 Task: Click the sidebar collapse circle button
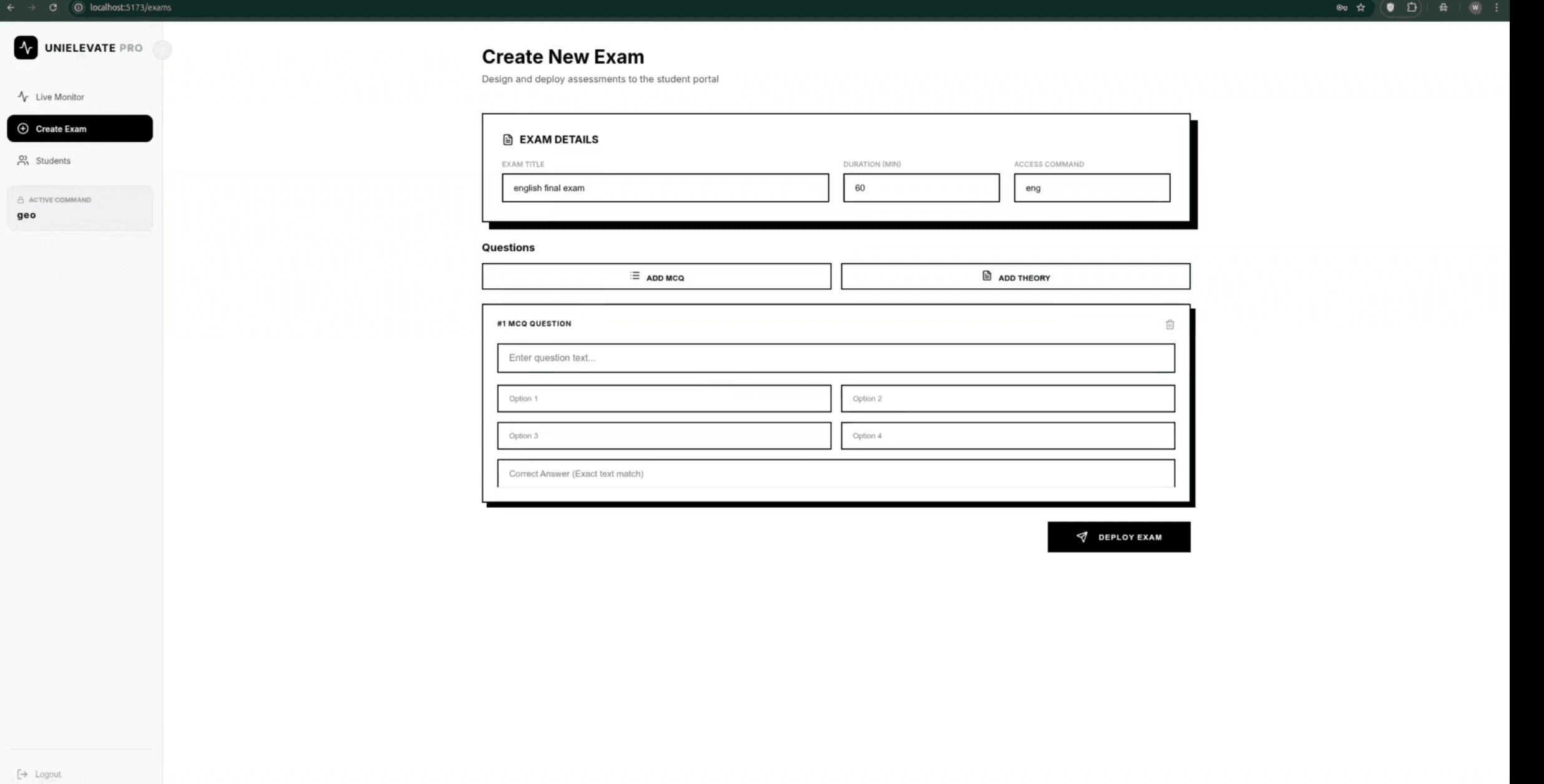click(x=162, y=49)
